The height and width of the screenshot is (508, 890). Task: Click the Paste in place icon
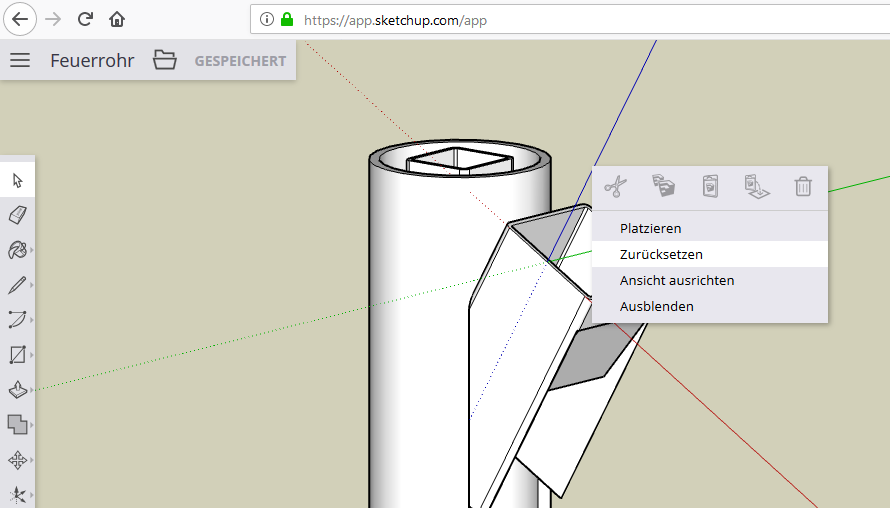(x=756, y=186)
